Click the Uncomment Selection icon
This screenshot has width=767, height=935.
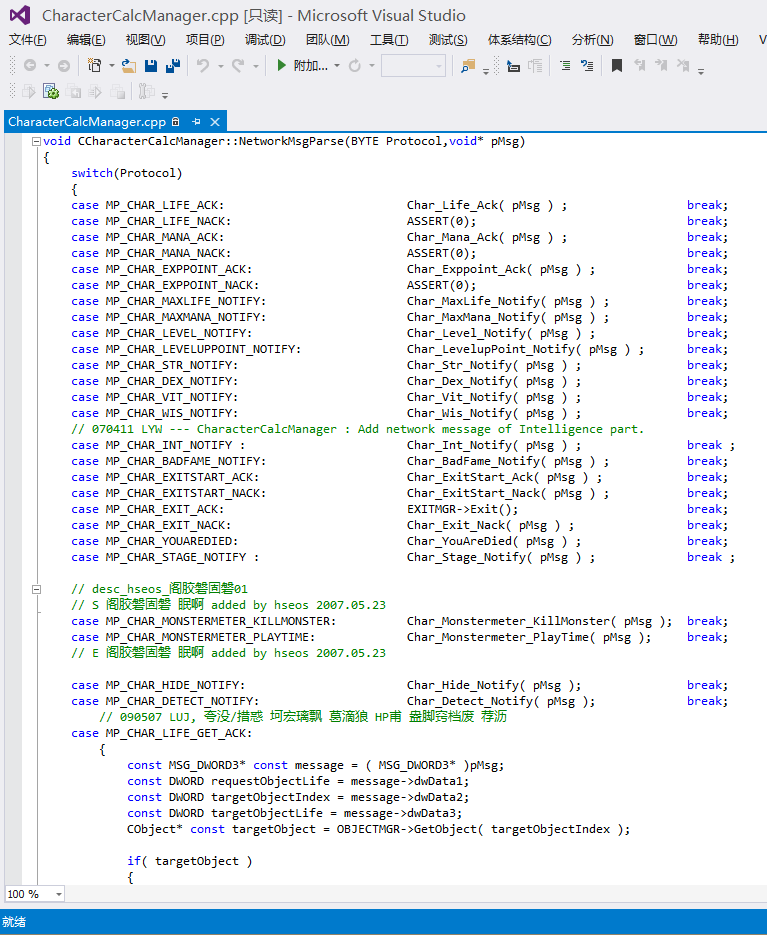pos(587,66)
